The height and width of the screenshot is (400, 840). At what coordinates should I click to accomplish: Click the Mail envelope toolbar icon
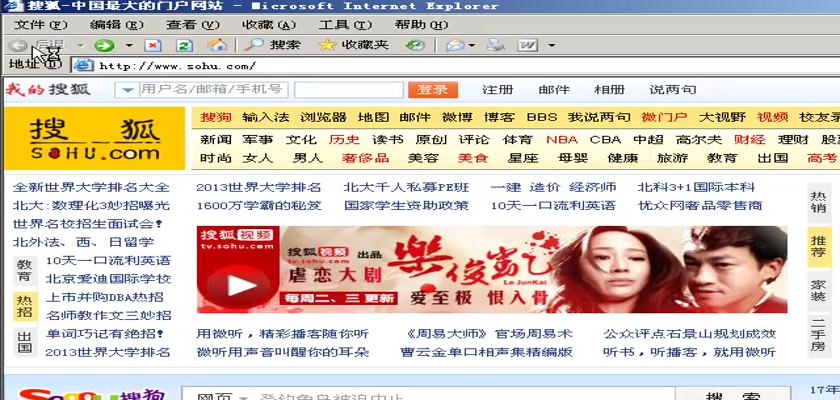pos(455,46)
